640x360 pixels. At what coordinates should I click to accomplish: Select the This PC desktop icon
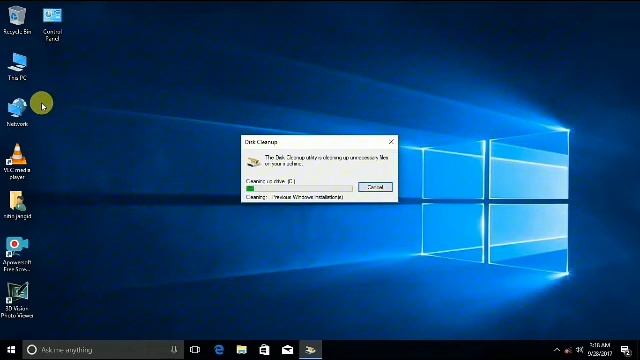coord(17,67)
